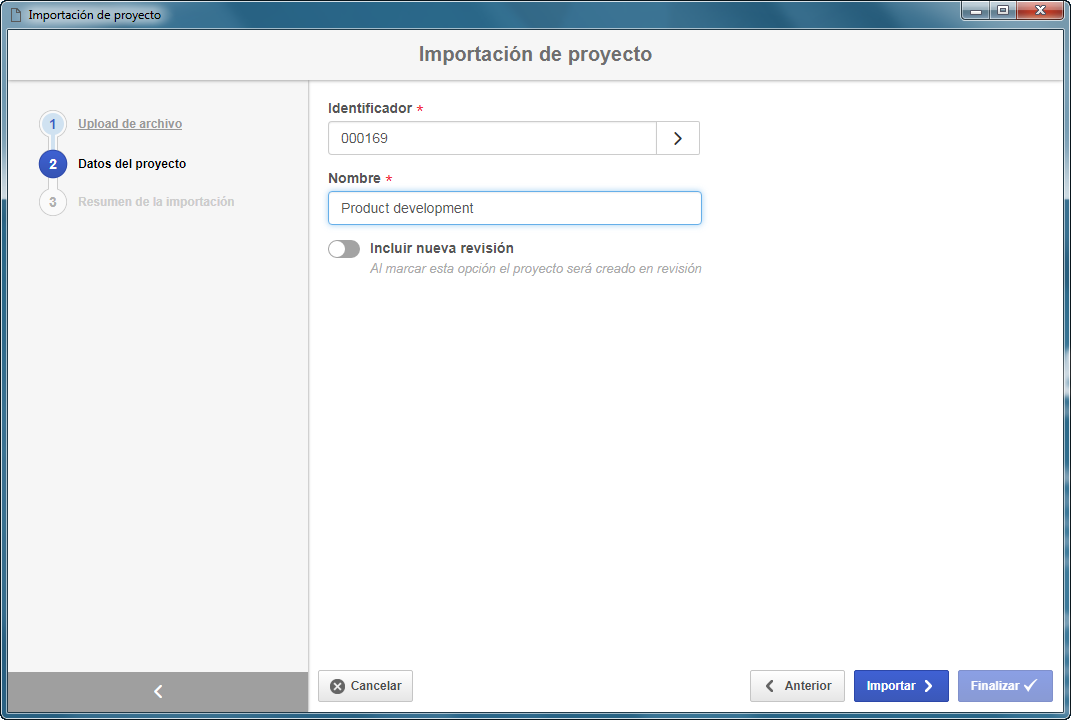Click the X icon on Cancelar
Viewport: 1071px width, 720px height.
click(337, 686)
